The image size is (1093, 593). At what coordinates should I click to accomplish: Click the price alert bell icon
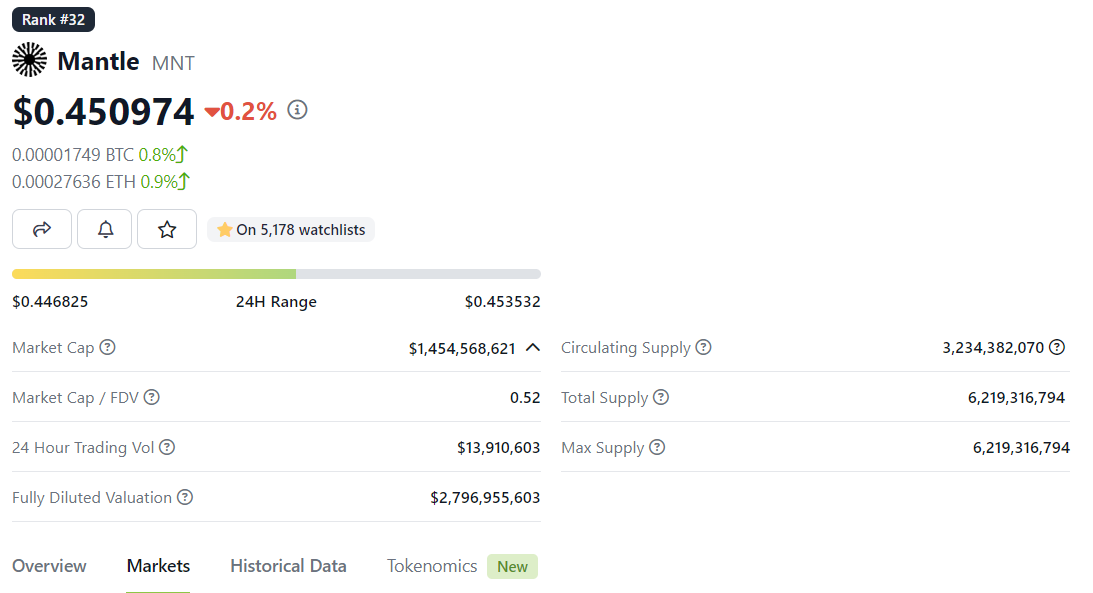106,229
